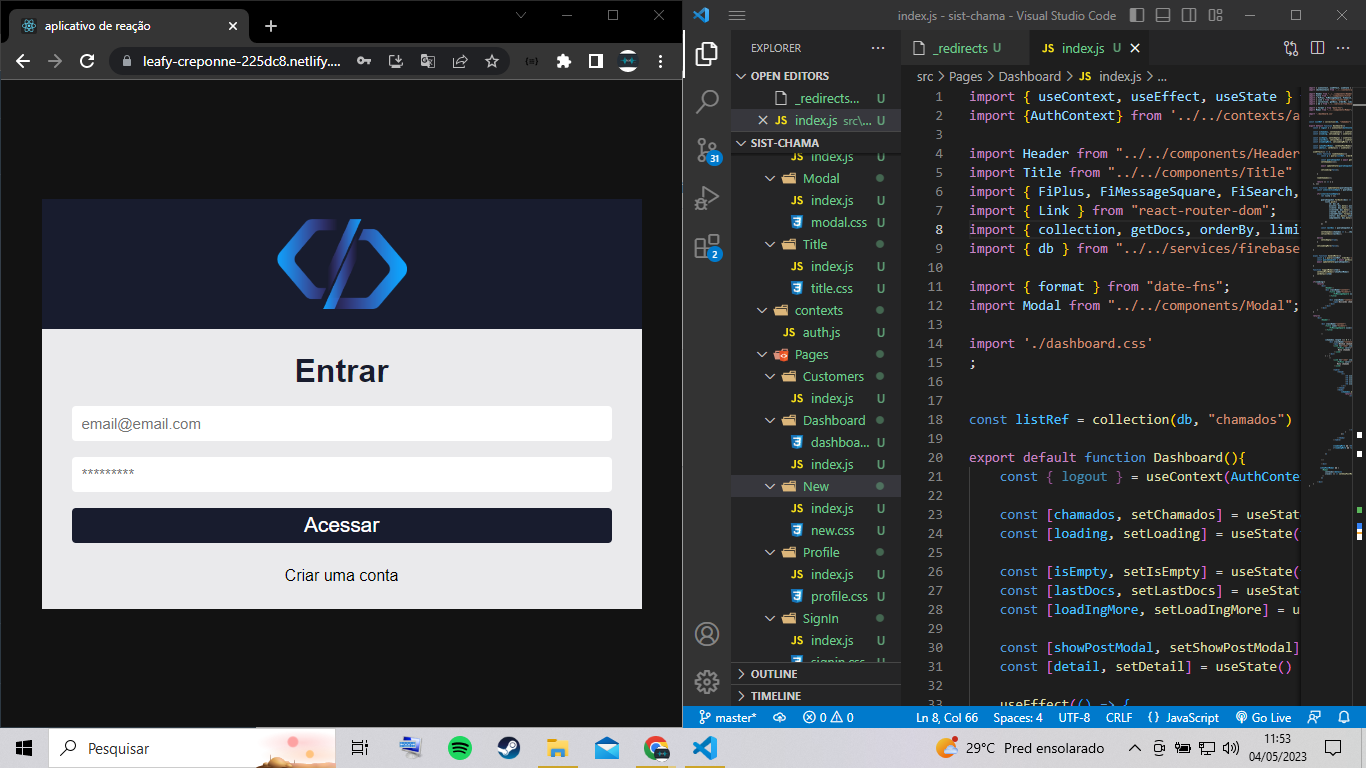Screen dimensions: 1366x768
Task: Open the editor's source control changes icon
Action: 1291,48
